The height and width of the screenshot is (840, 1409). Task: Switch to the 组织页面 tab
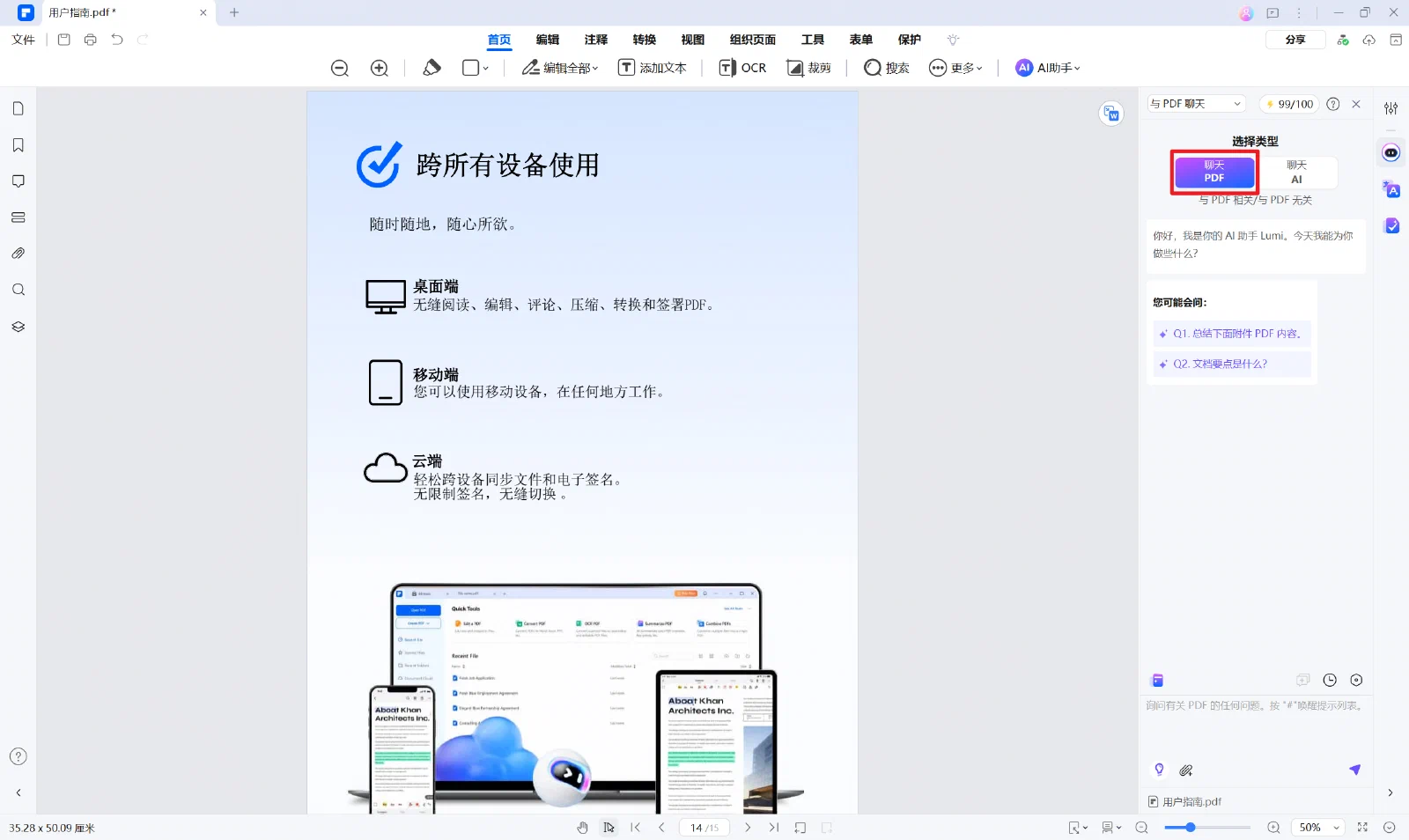753,40
